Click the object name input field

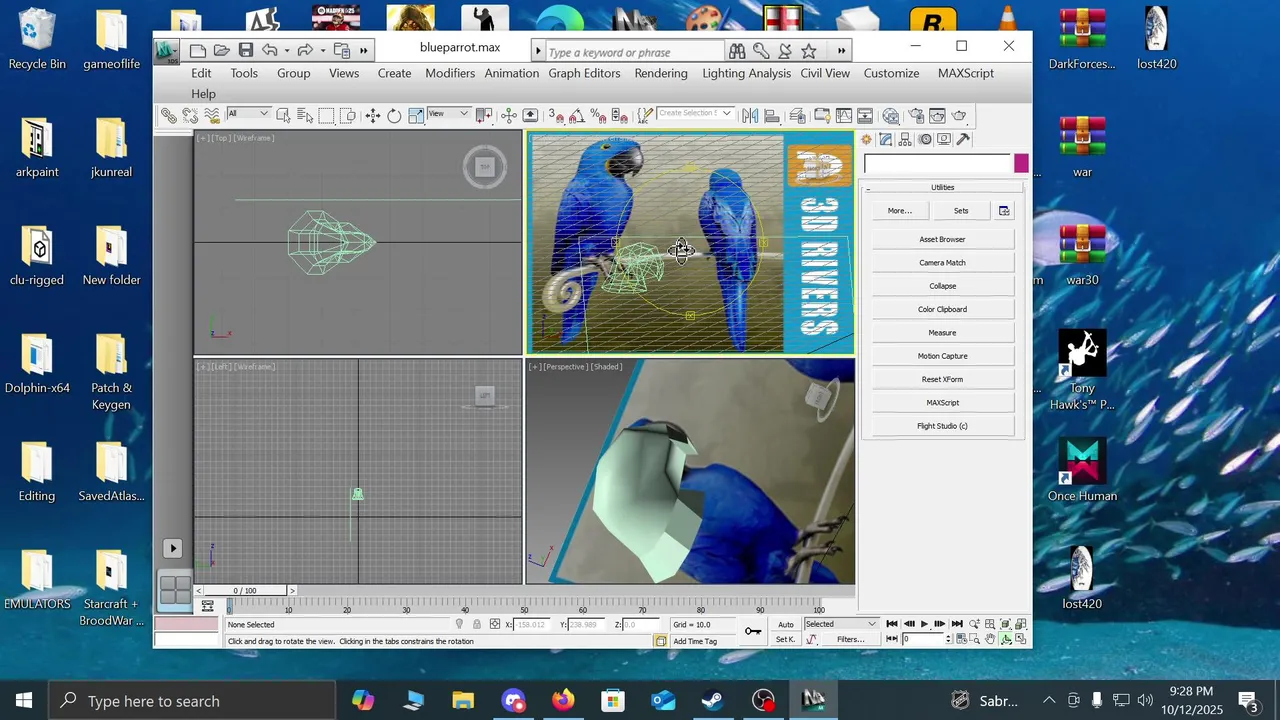(937, 163)
